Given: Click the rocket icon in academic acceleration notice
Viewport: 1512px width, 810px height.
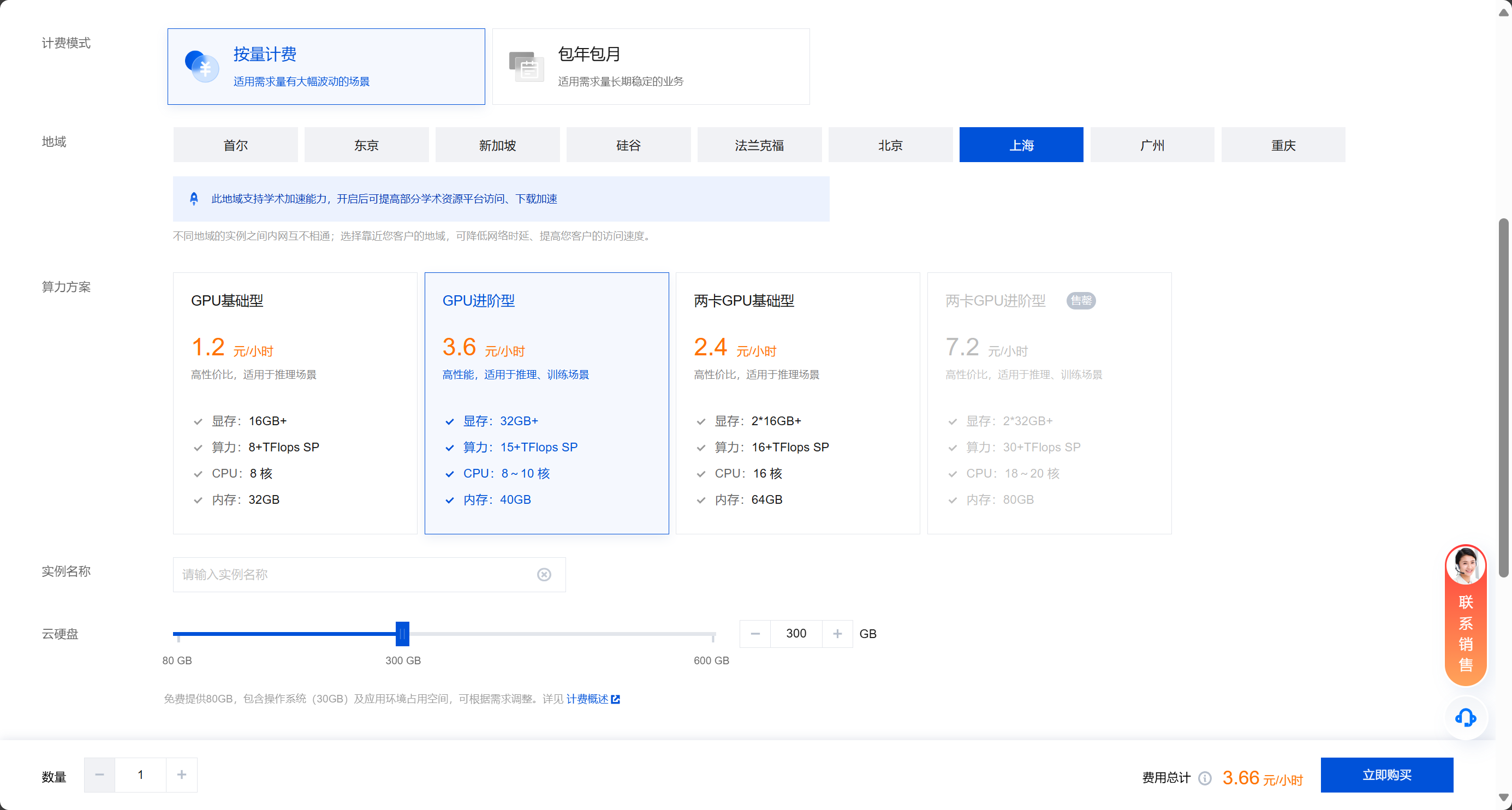Looking at the screenshot, I should point(194,199).
